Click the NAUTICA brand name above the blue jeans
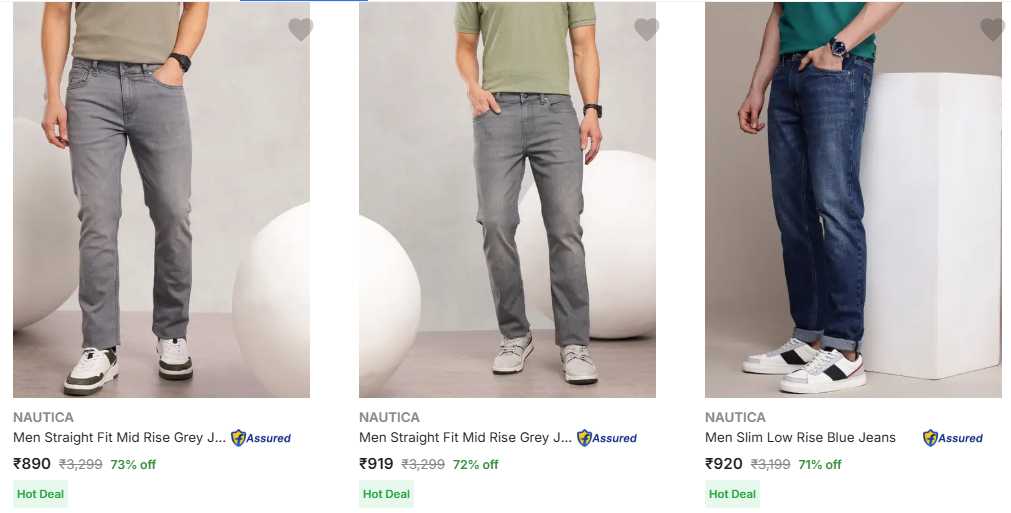This screenshot has height=513, width=1011. coord(735,417)
